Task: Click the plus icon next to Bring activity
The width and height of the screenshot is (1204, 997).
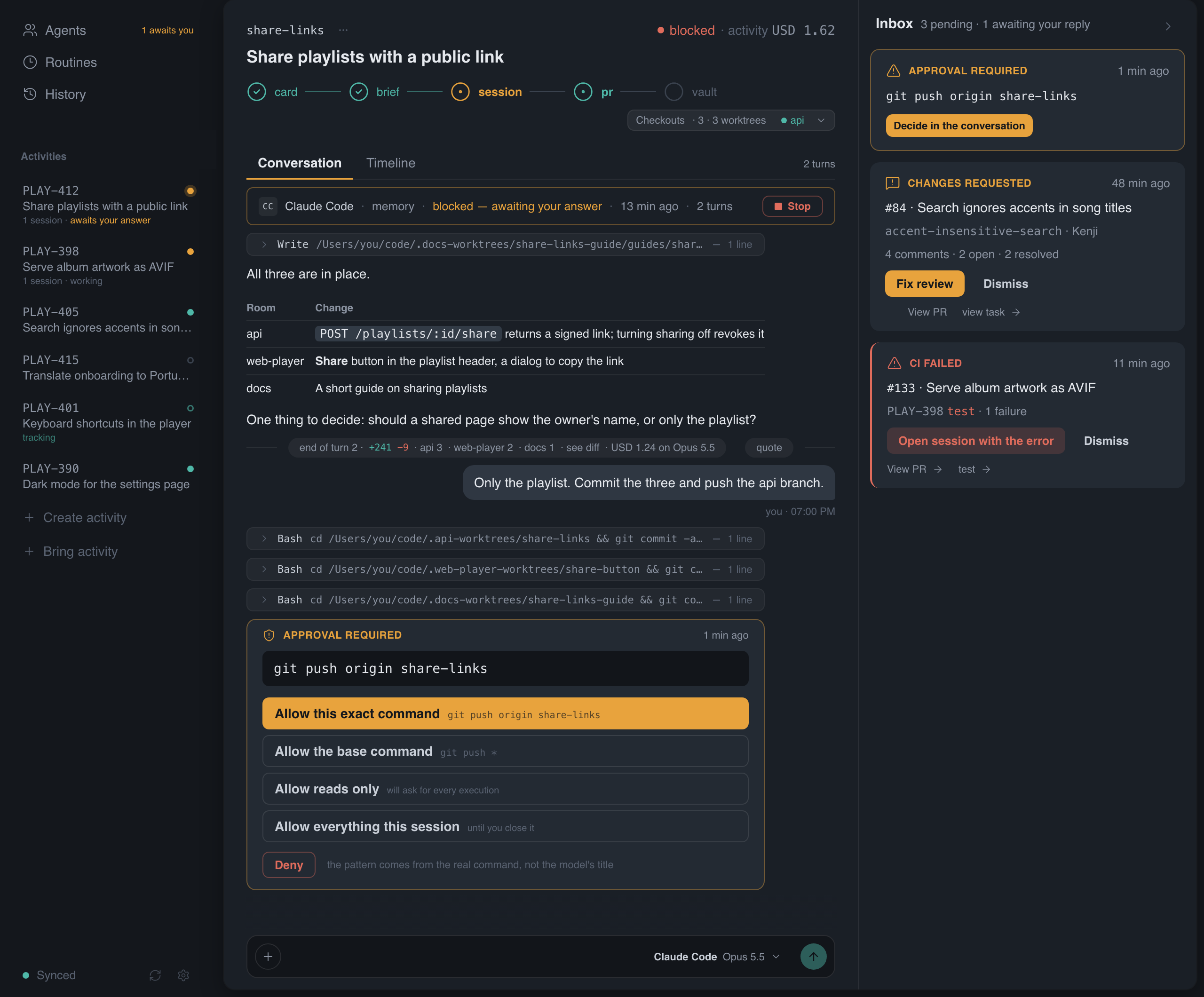Action: (x=29, y=551)
